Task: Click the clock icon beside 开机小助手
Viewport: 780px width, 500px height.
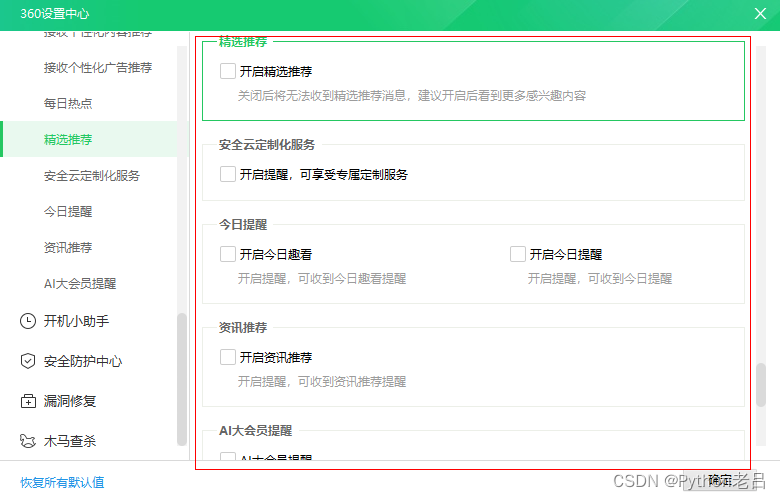Action: coord(28,321)
